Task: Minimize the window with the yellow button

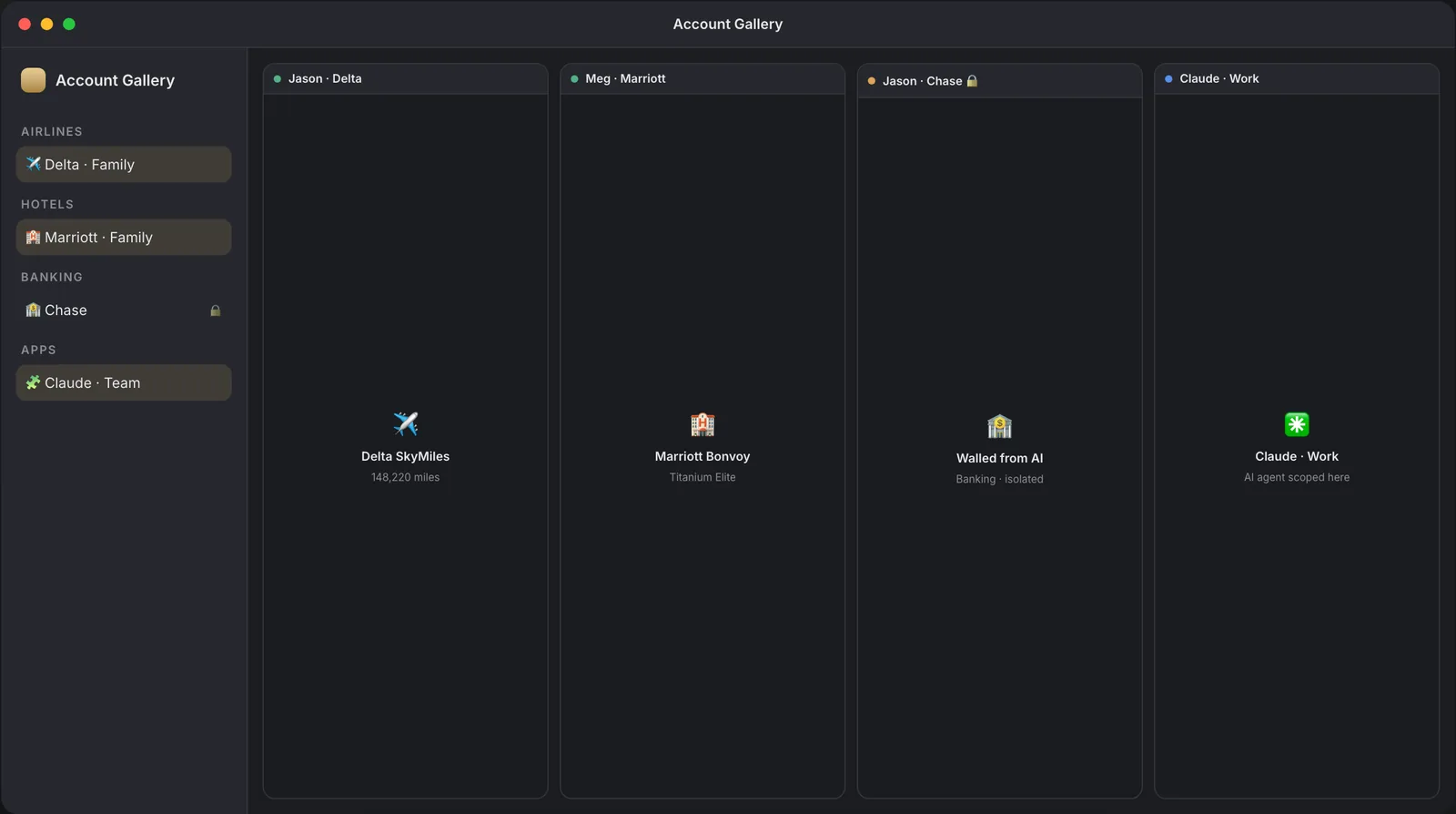Action: pos(46,24)
